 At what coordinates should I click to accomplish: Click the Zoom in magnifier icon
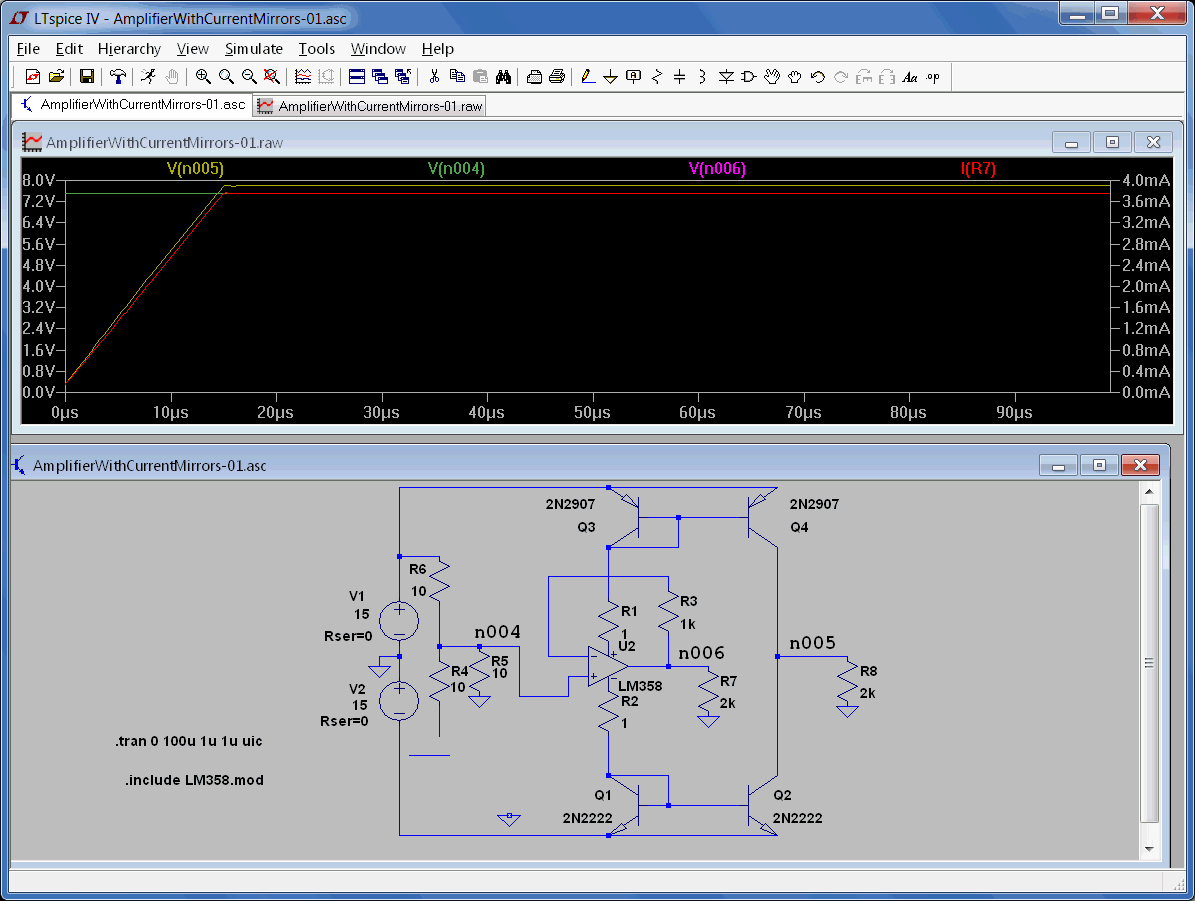point(203,77)
